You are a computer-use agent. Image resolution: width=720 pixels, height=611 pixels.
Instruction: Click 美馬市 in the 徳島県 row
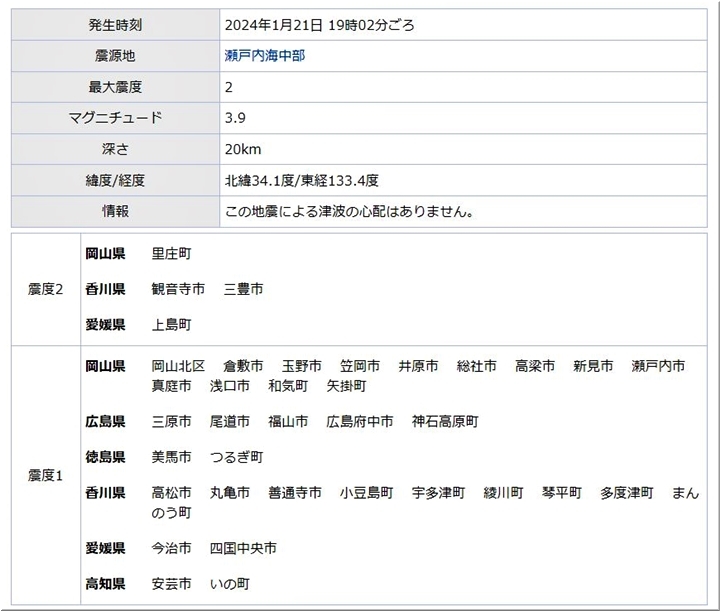tap(171, 457)
